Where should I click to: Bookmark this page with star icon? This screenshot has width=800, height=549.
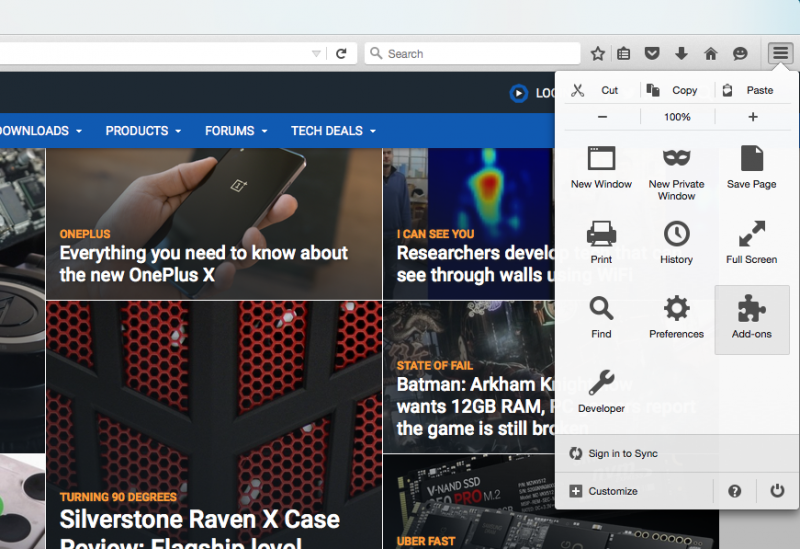(x=598, y=54)
